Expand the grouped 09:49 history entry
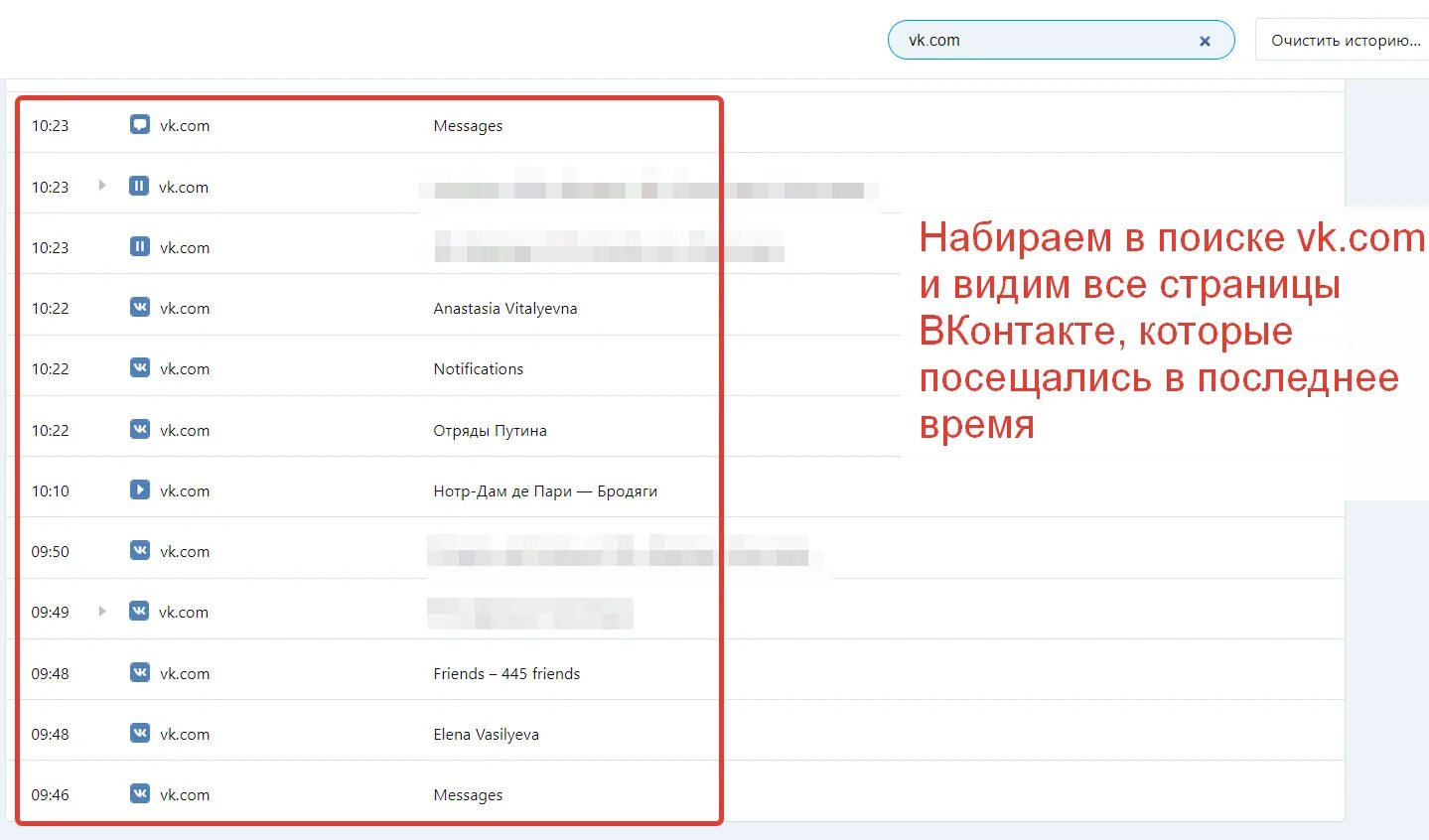 click(101, 611)
